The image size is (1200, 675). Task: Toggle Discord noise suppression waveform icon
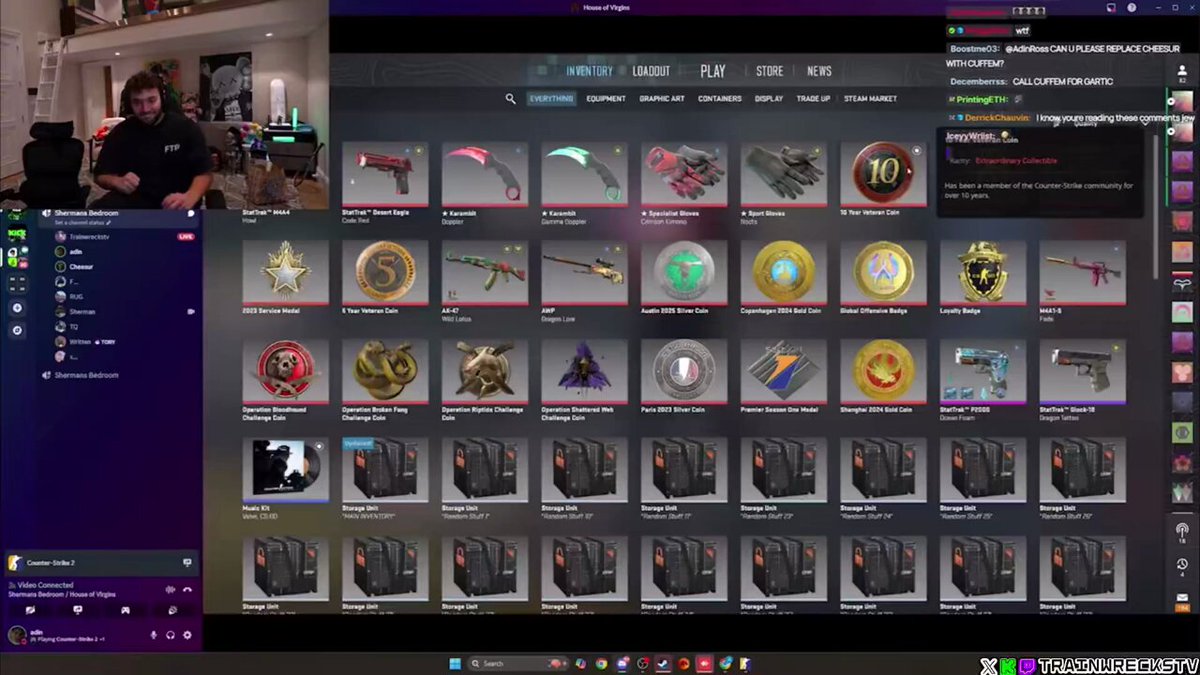tap(170, 589)
